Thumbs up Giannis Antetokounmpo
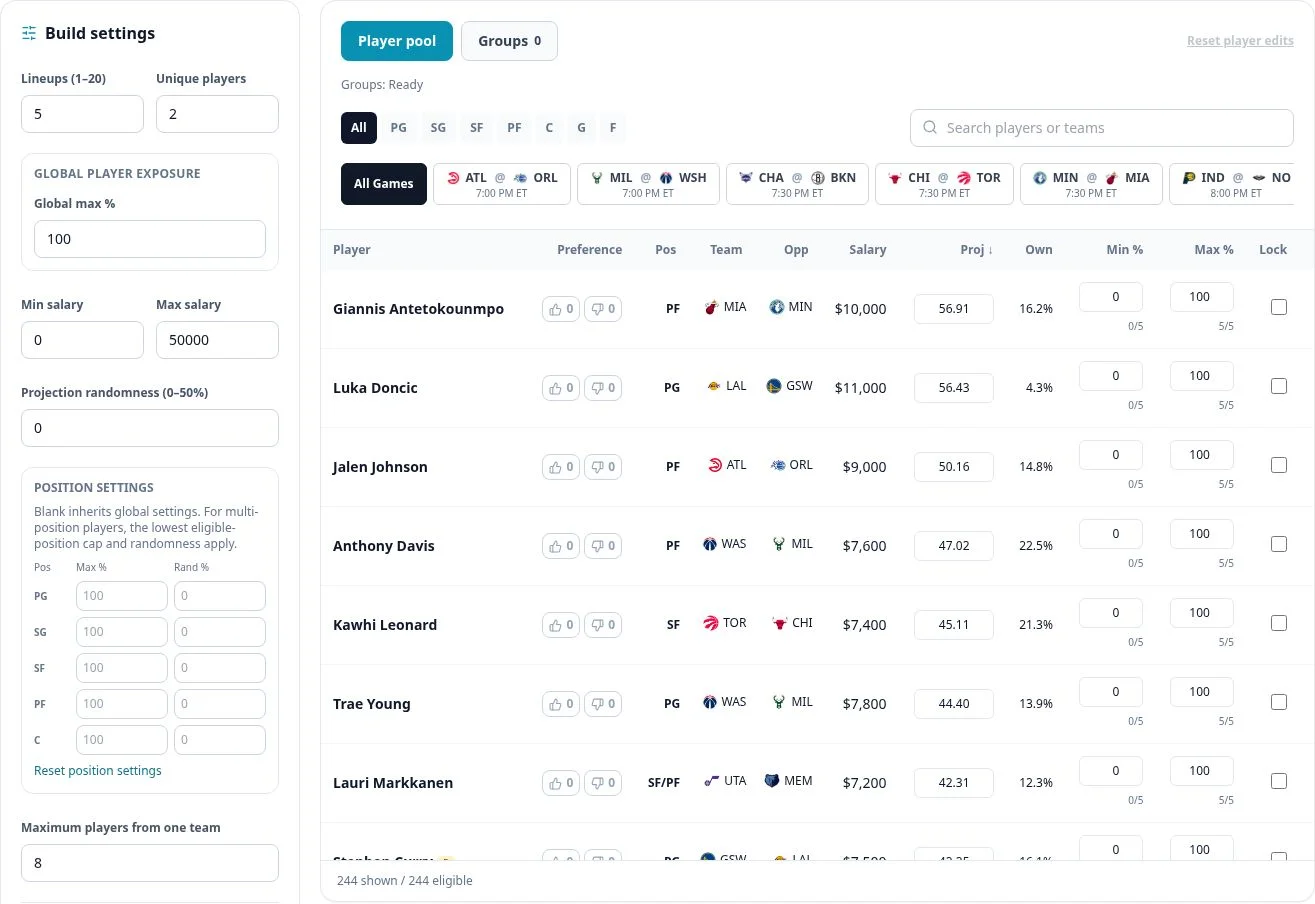 pos(561,309)
